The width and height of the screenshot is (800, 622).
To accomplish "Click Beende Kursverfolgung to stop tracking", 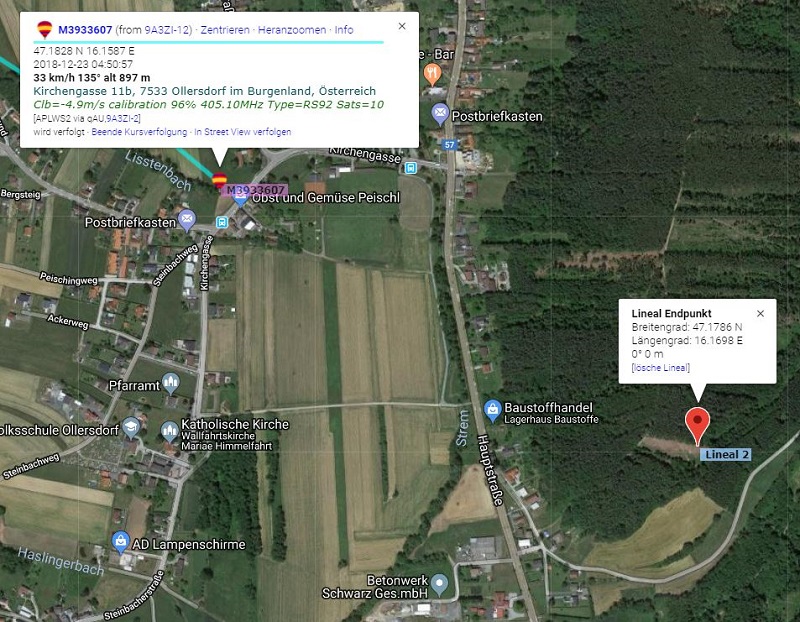I will point(139,132).
